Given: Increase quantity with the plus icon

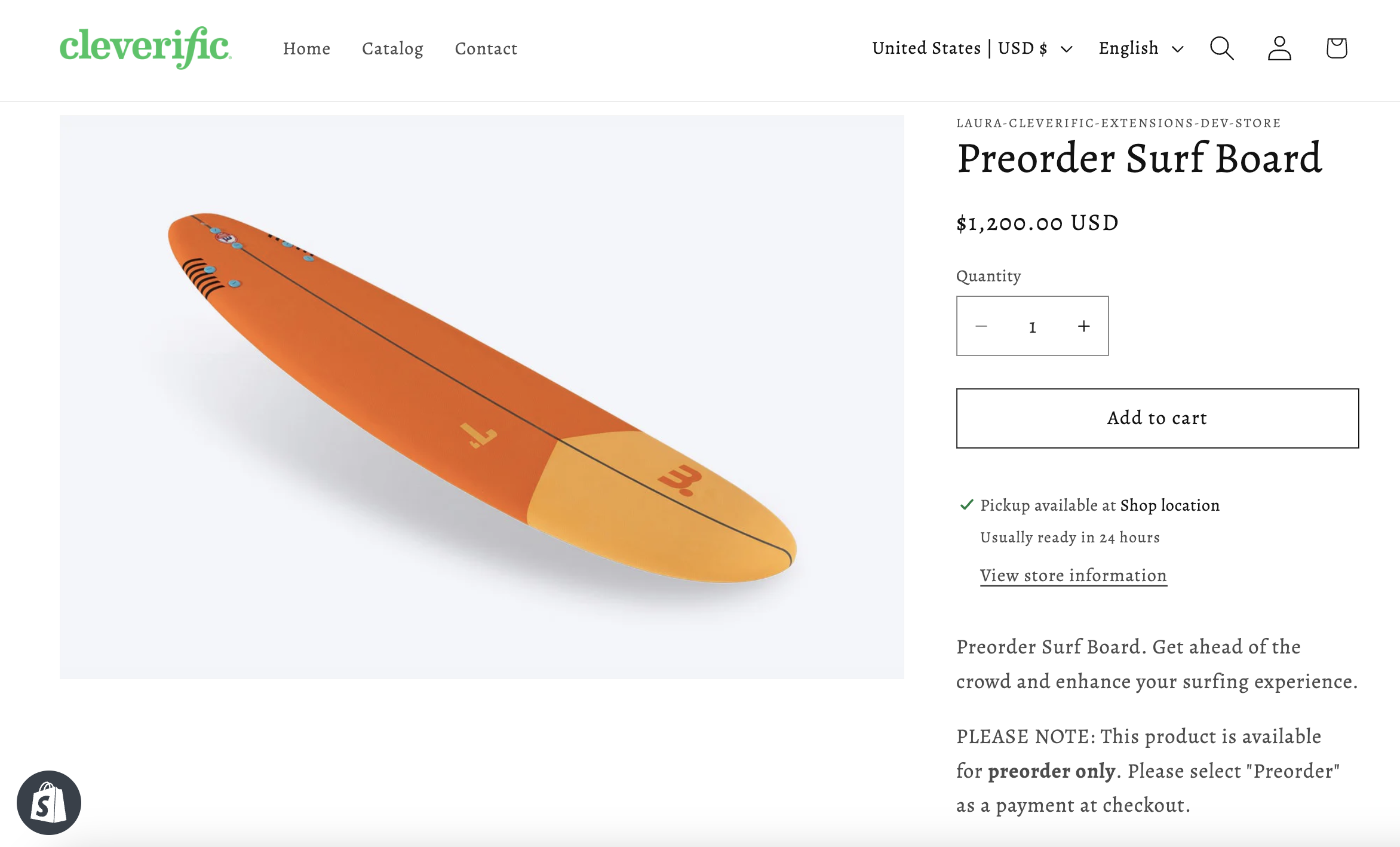Looking at the screenshot, I should pyautogui.click(x=1083, y=326).
